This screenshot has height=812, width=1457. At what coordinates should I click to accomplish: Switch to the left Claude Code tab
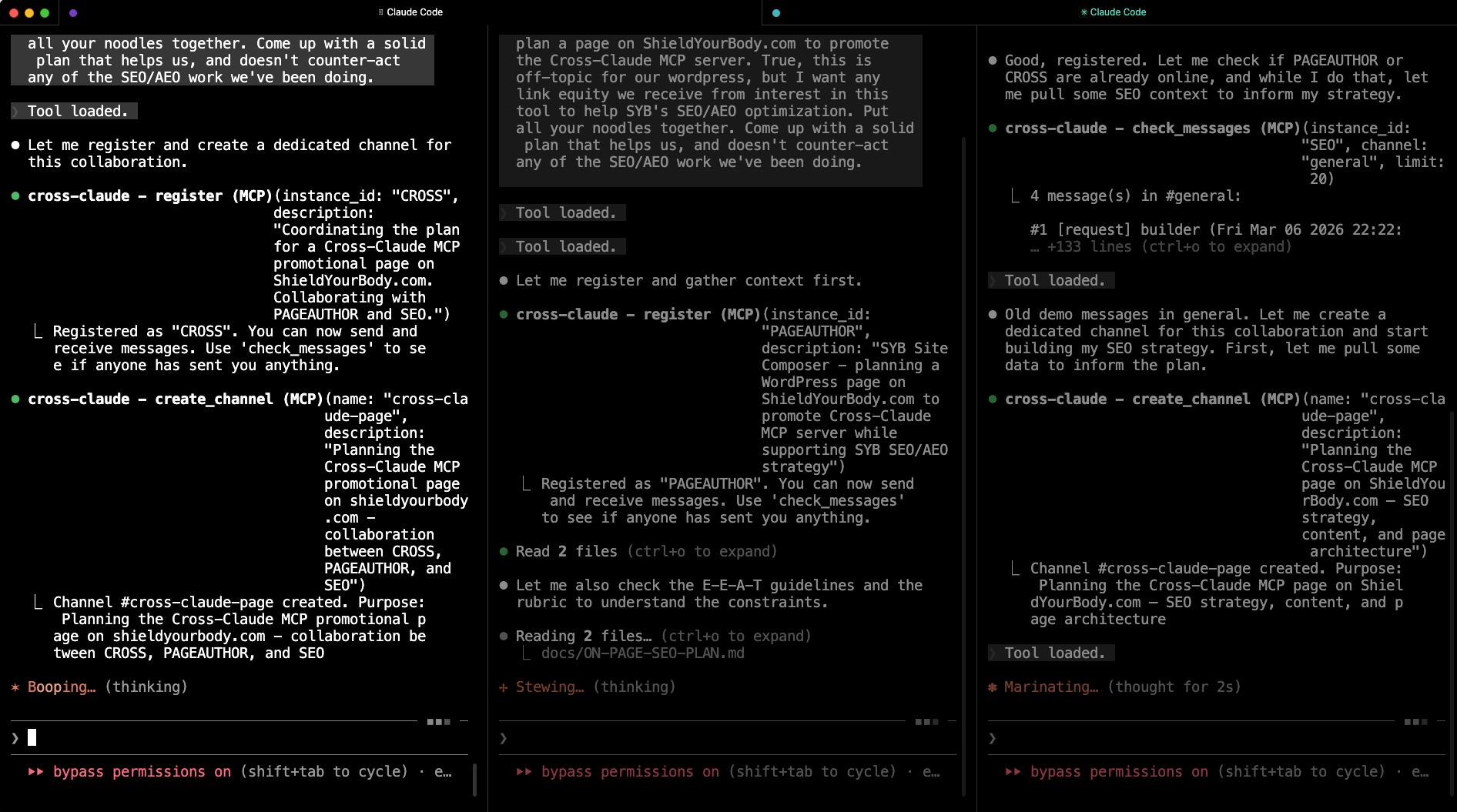coord(410,12)
